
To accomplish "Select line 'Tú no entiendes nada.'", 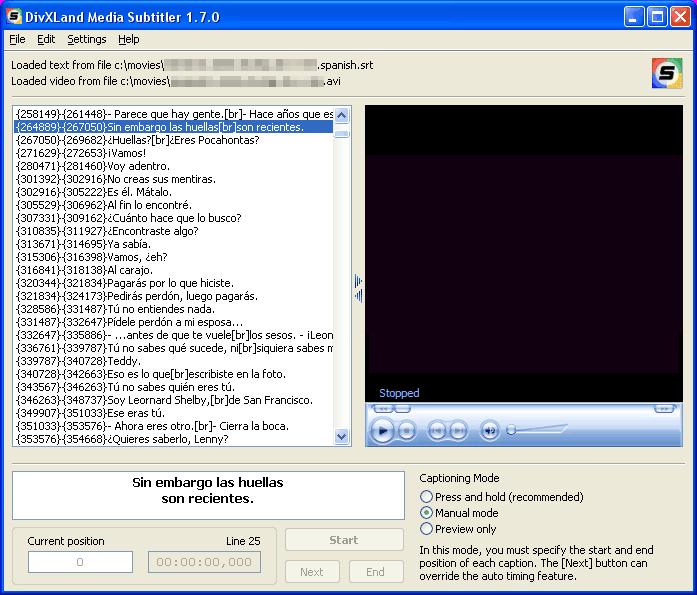I will 174,309.
